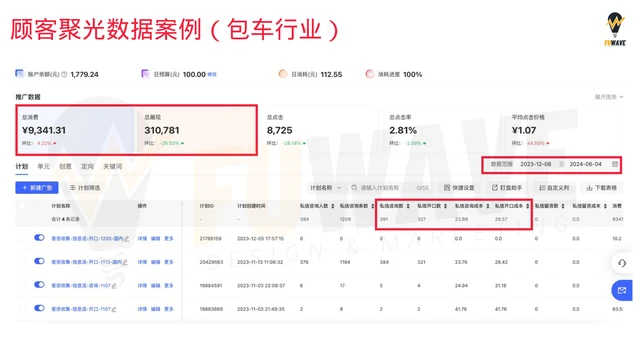Click 编辑 for plan 开口-1113-国内

click(156, 262)
